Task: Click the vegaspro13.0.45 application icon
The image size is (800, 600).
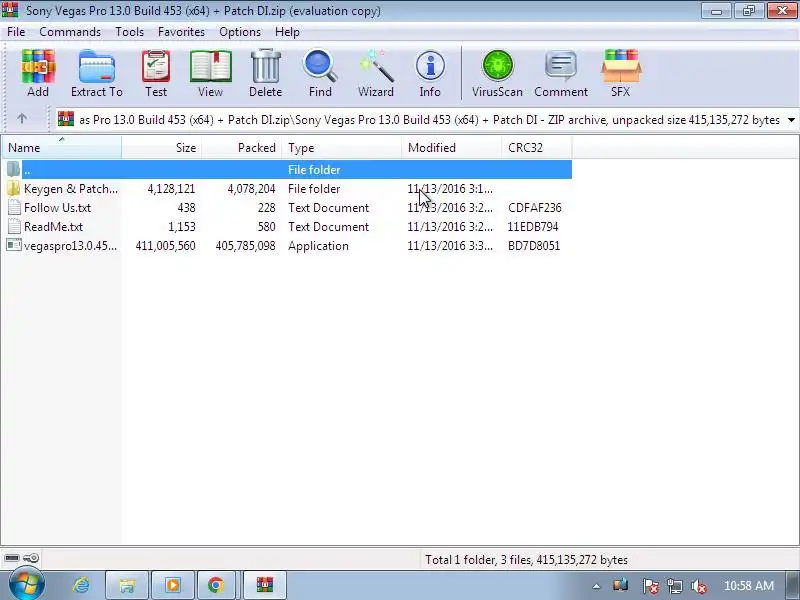Action: click(14, 245)
